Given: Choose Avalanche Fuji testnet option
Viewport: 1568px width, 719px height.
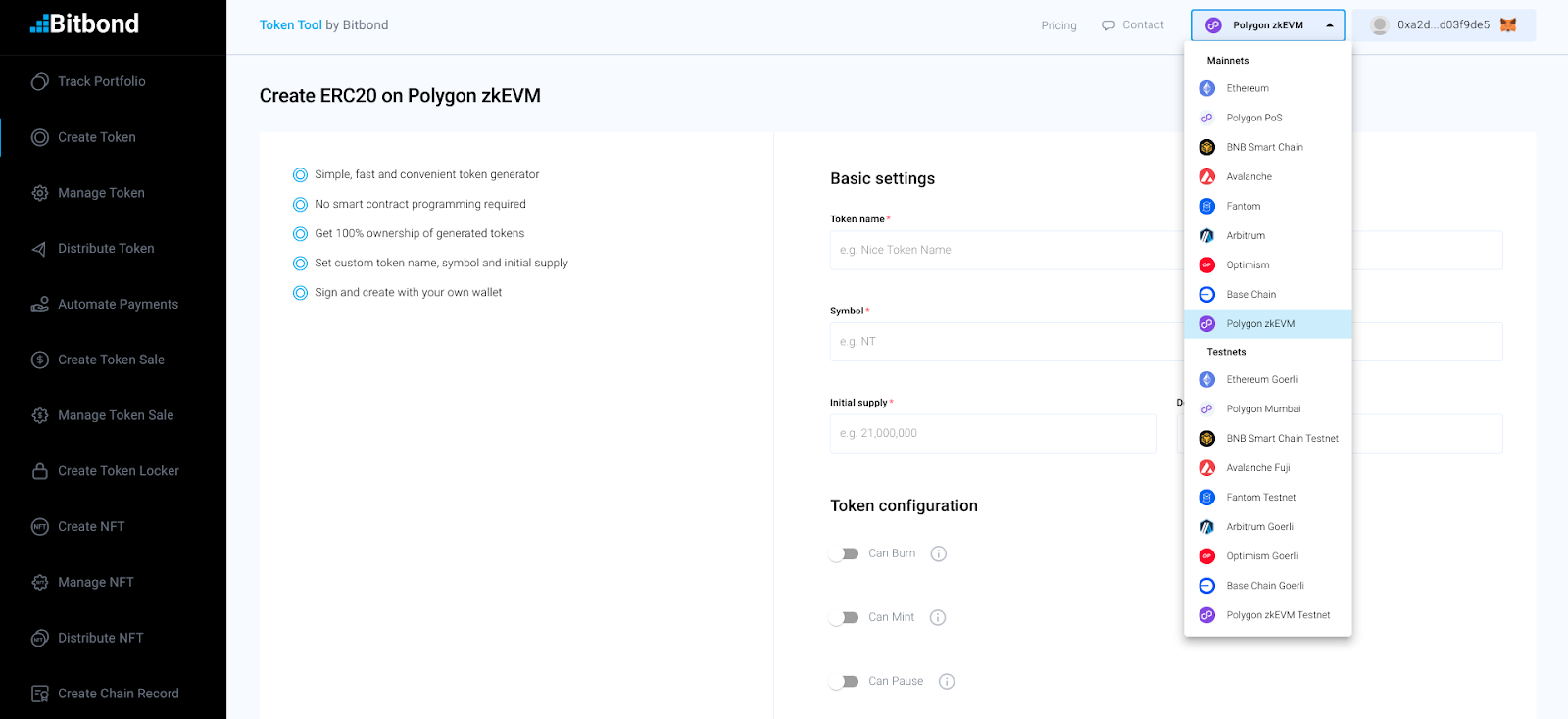Looking at the screenshot, I should [1257, 468].
